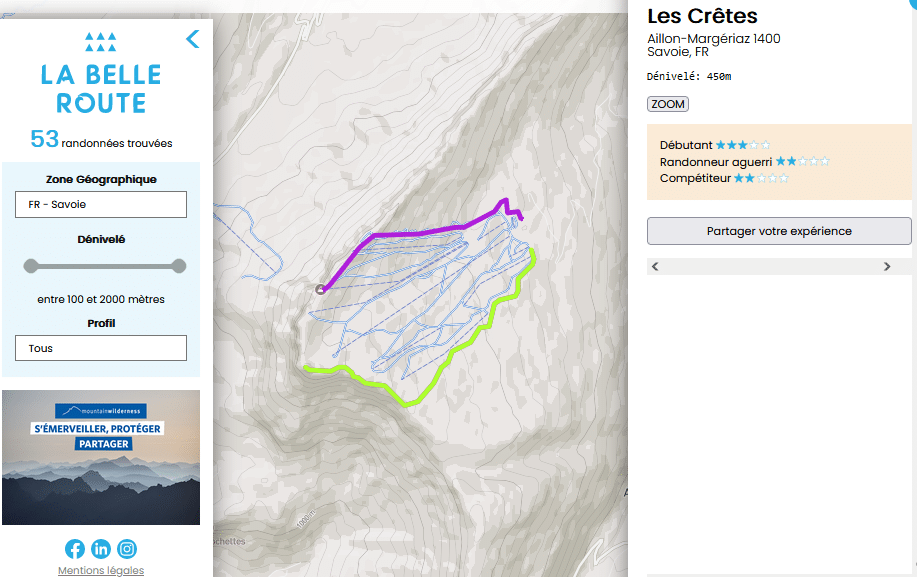This screenshot has height=577, width=917.
Task: Expand the Profil dropdown showing Tous
Action: coord(101,348)
